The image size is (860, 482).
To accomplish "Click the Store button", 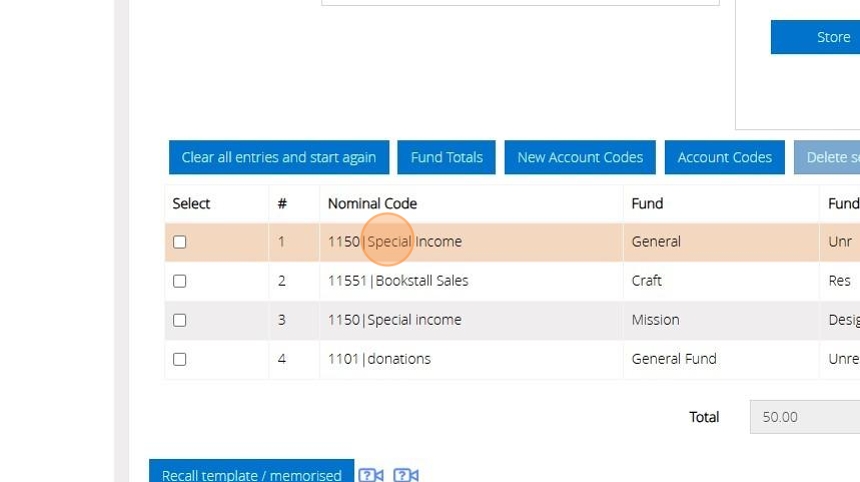I will click(816, 37).
